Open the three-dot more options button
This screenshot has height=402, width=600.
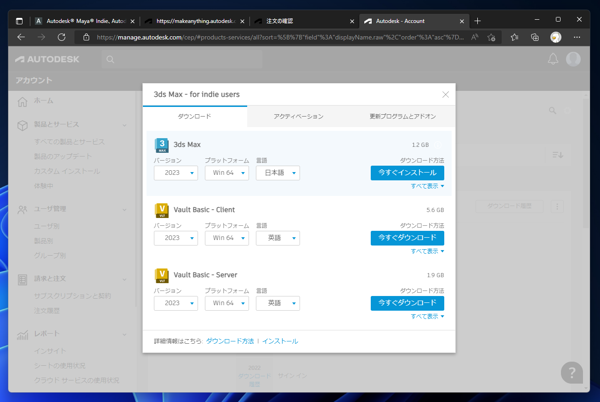(557, 207)
